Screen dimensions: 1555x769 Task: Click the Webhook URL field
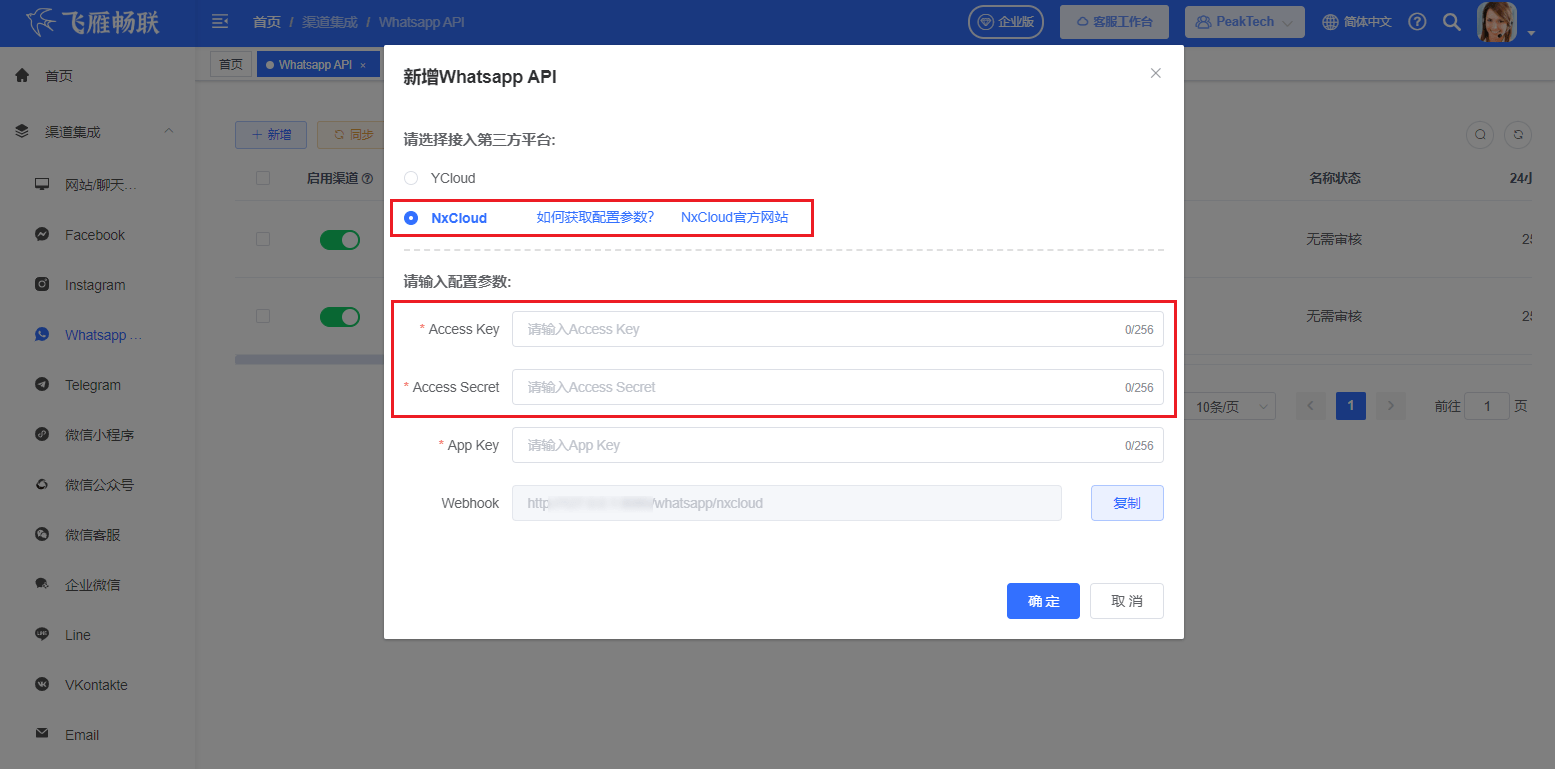point(787,503)
